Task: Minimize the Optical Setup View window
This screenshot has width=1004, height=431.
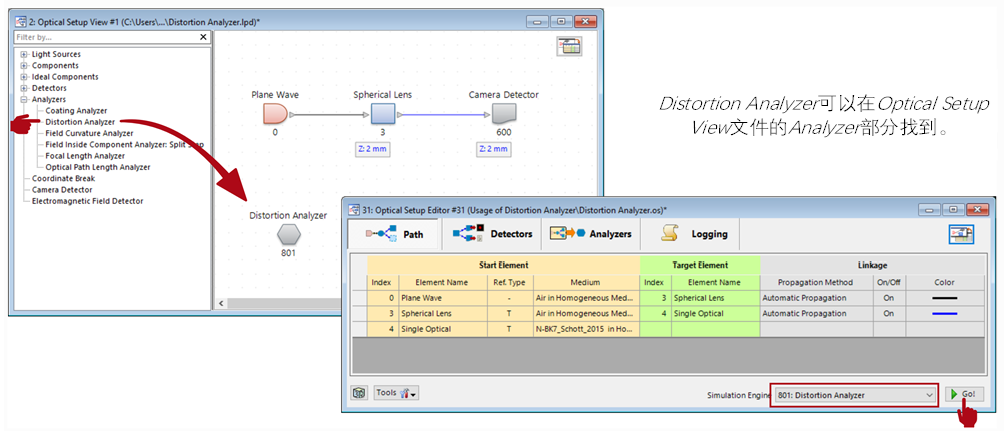Action: pyautogui.click(x=539, y=21)
